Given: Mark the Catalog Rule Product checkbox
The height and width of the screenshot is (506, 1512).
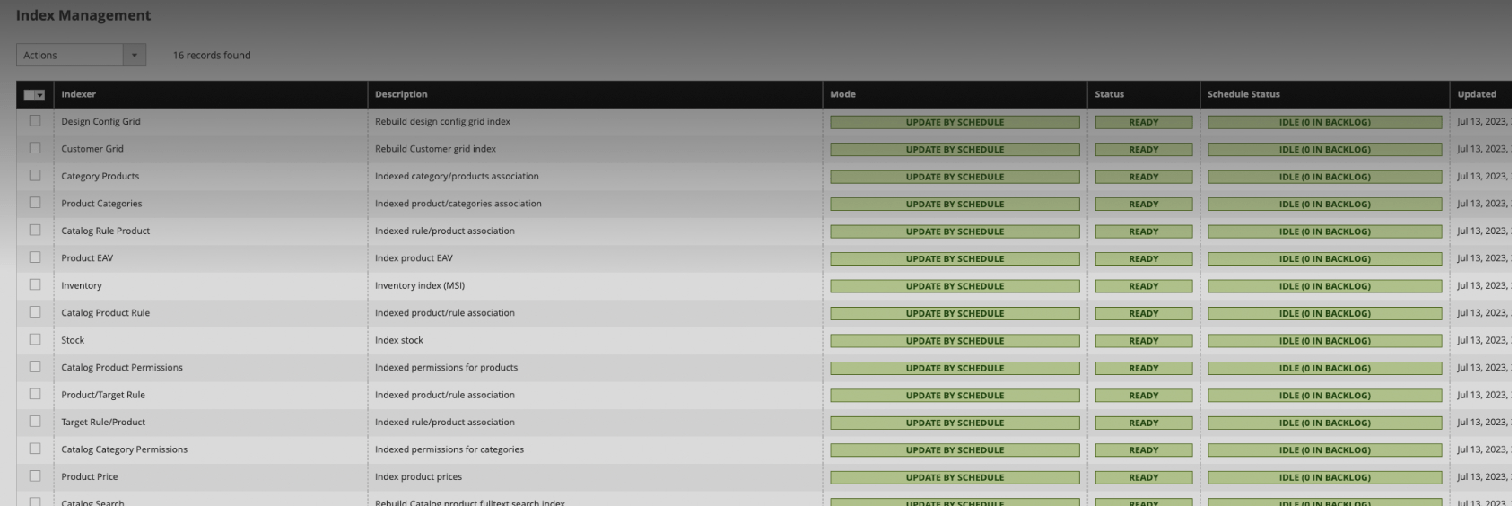Looking at the screenshot, I should point(35,230).
